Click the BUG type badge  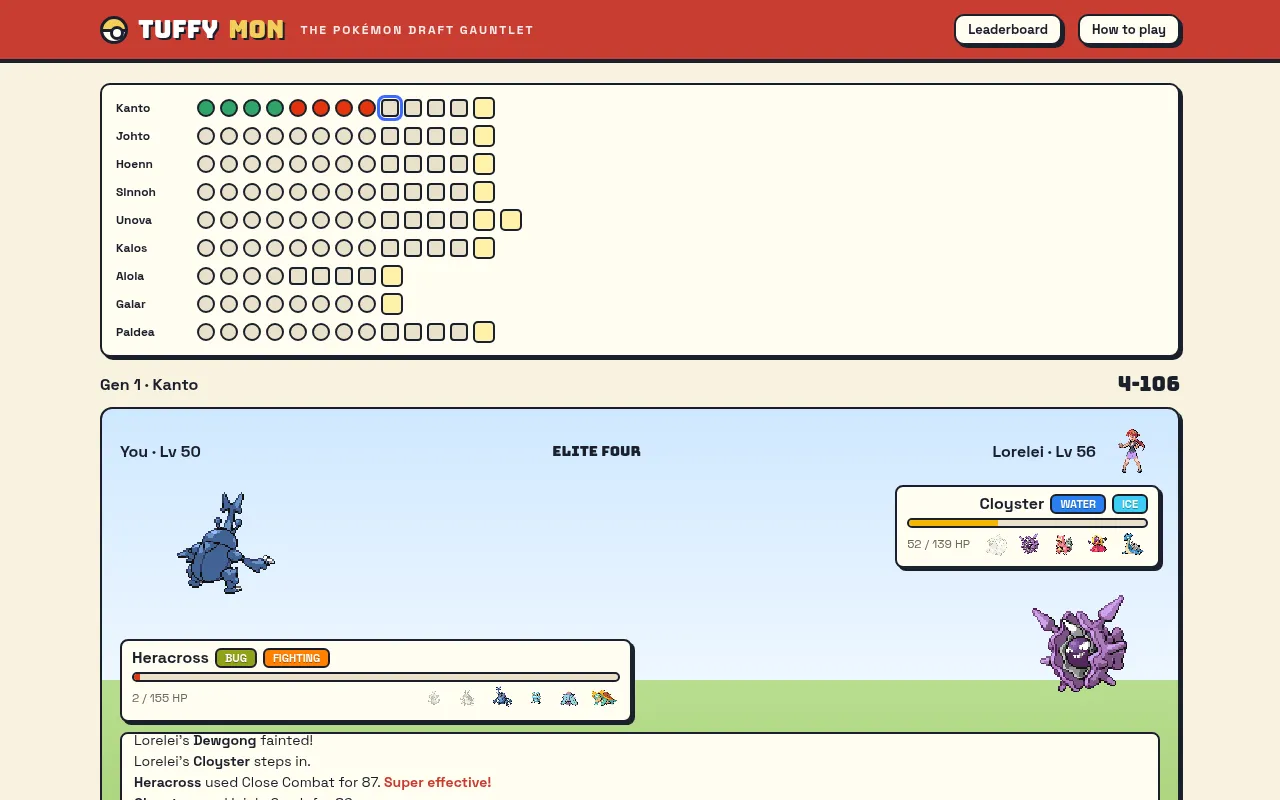[236, 658]
